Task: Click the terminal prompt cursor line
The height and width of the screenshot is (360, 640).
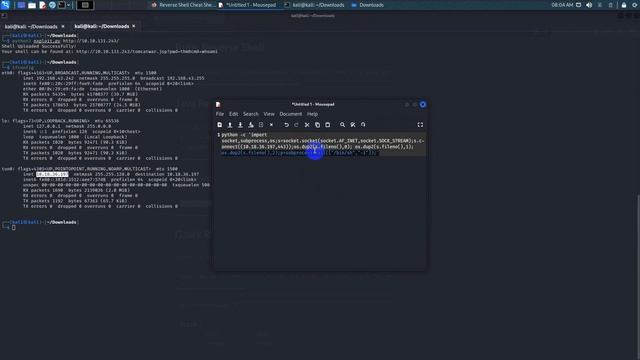Action: (x=13, y=228)
